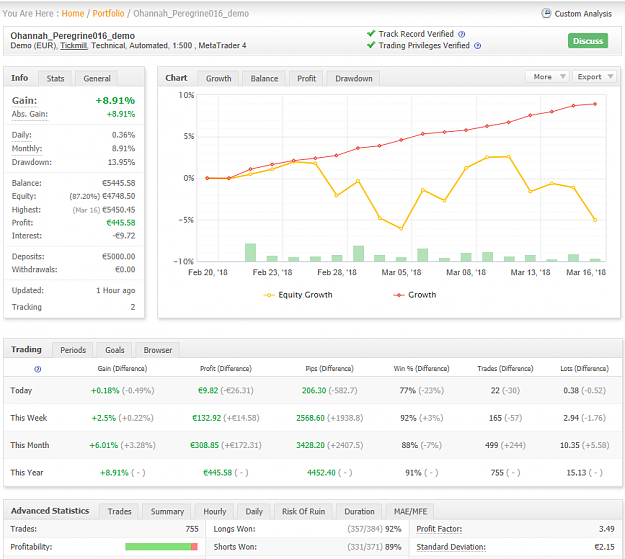625x559 pixels.
Task: Open the Profit chart tab
Action: [x=307, y=79]
